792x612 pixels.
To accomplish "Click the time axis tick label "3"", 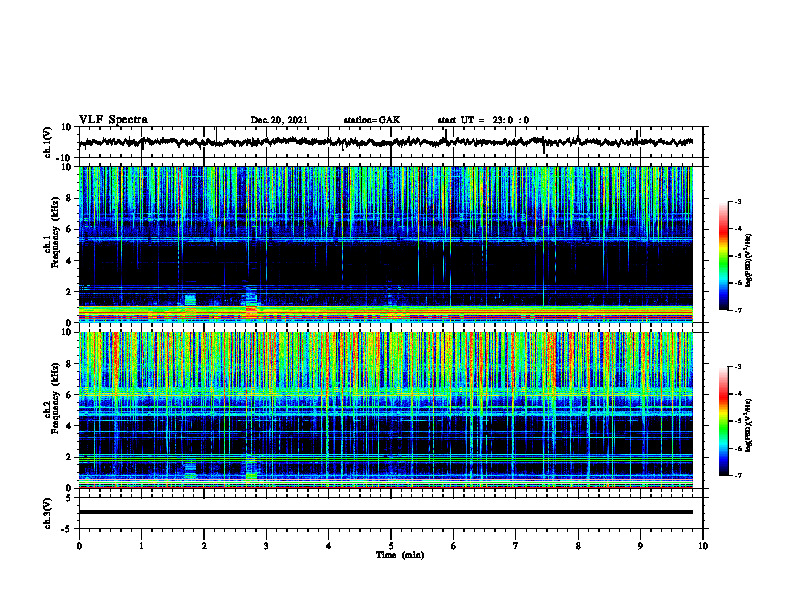I will pos(266,546).
